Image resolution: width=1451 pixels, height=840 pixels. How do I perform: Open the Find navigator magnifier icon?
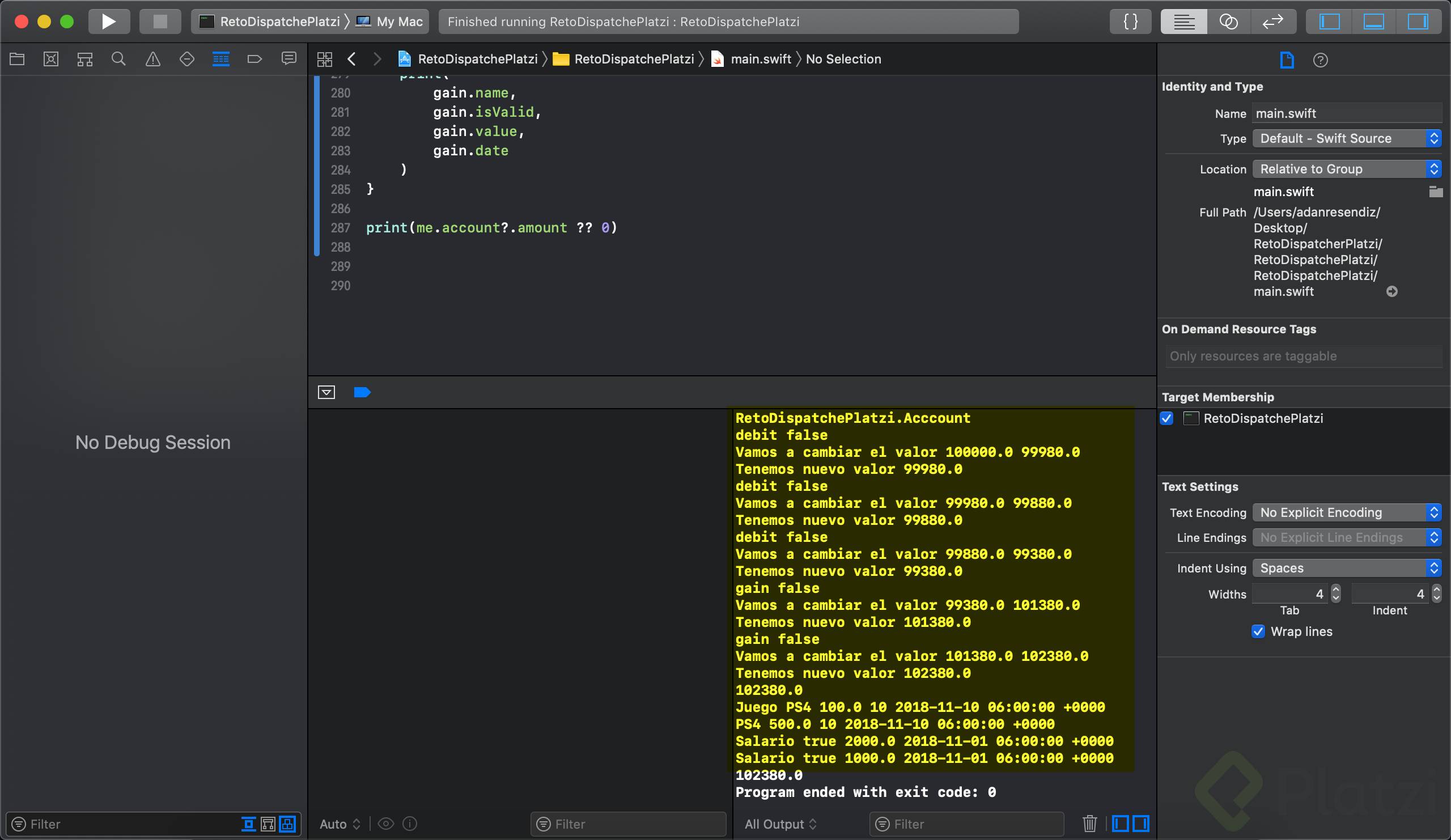pyautogui.click(x=118, y=59)
